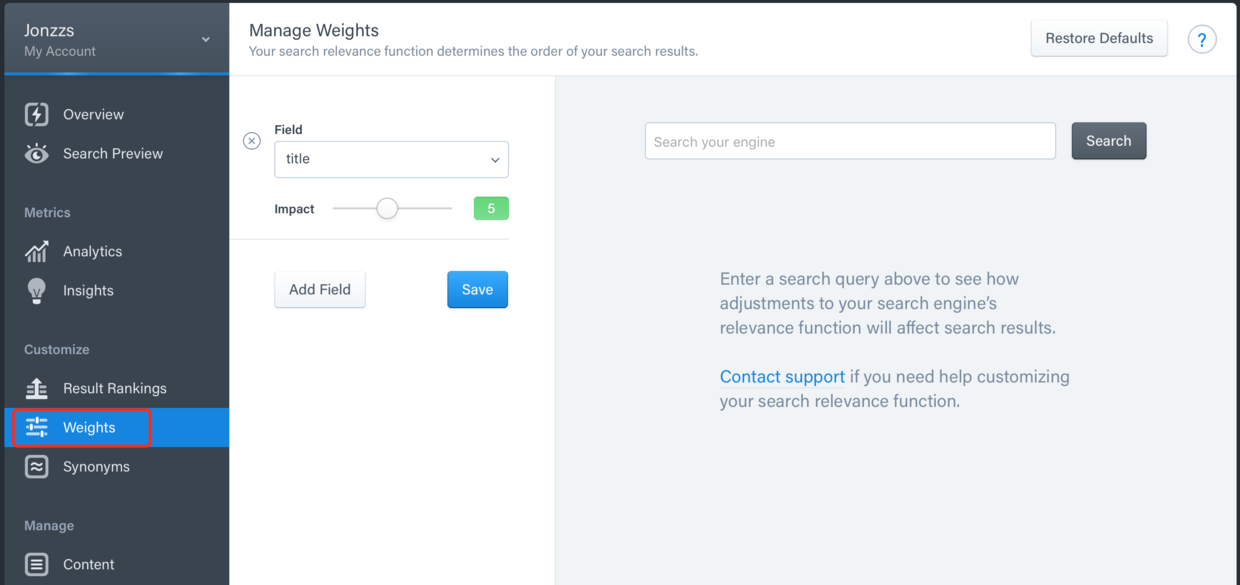This screenshot has width=1240, height=585.
Task: Click the Insights lightbulb icon
Action: tap(37, 291)
